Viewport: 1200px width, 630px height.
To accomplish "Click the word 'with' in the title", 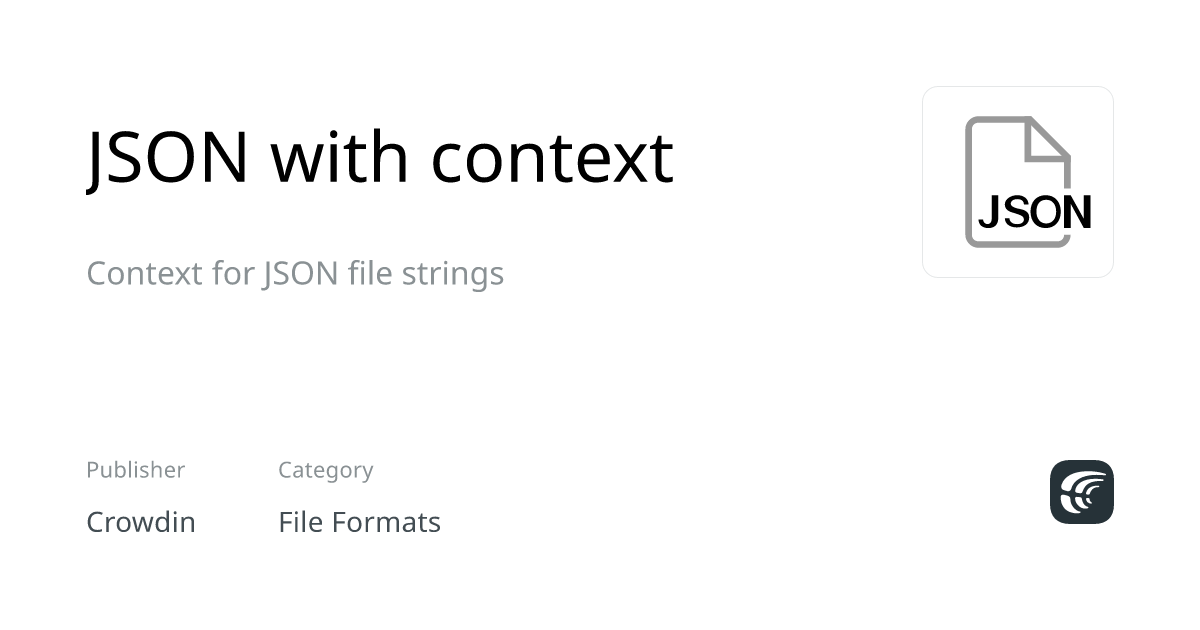I will coord(340,157).
